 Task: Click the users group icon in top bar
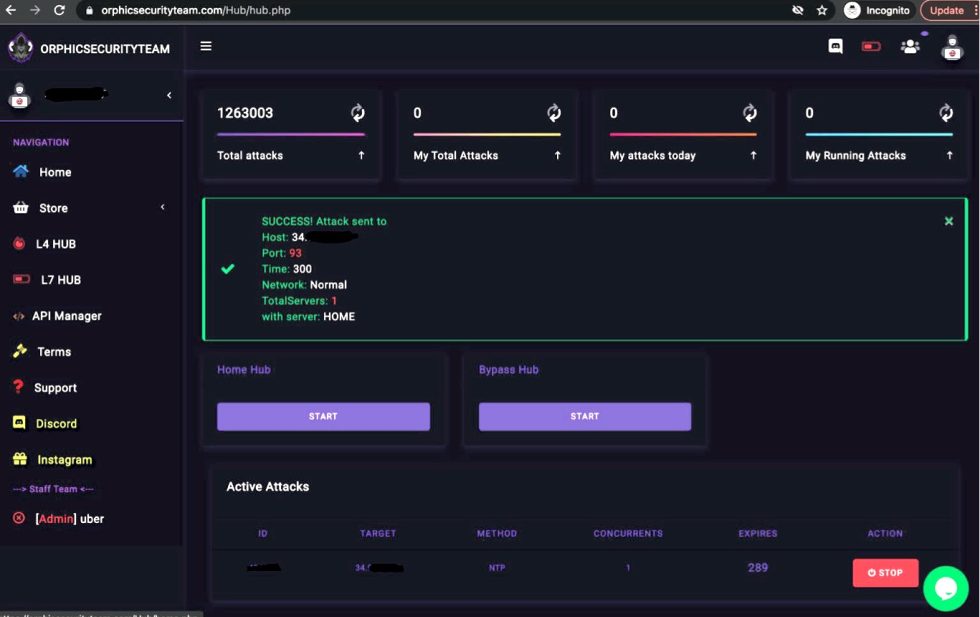tap(909, 46)
